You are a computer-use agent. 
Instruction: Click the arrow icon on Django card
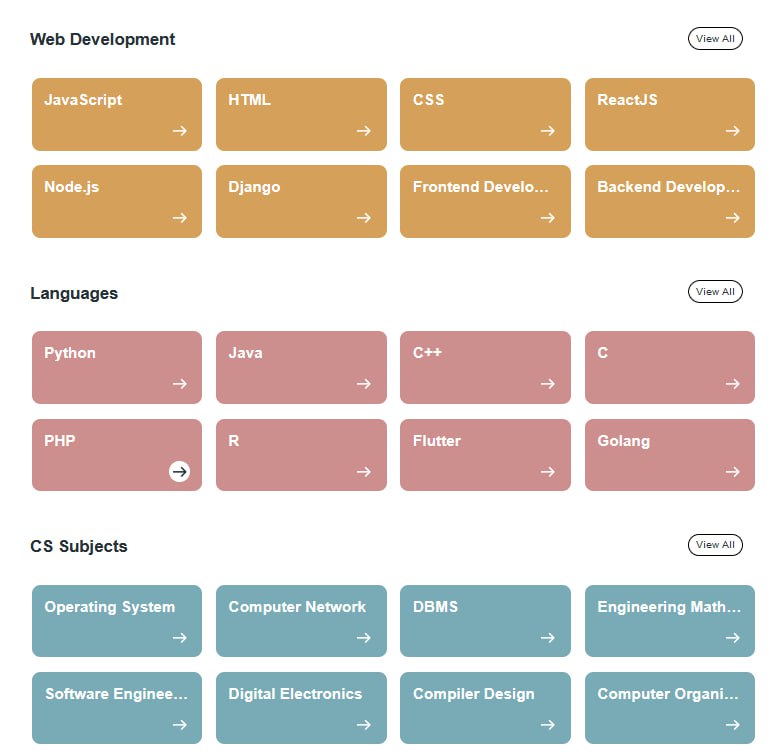click(x=363, y=218)
